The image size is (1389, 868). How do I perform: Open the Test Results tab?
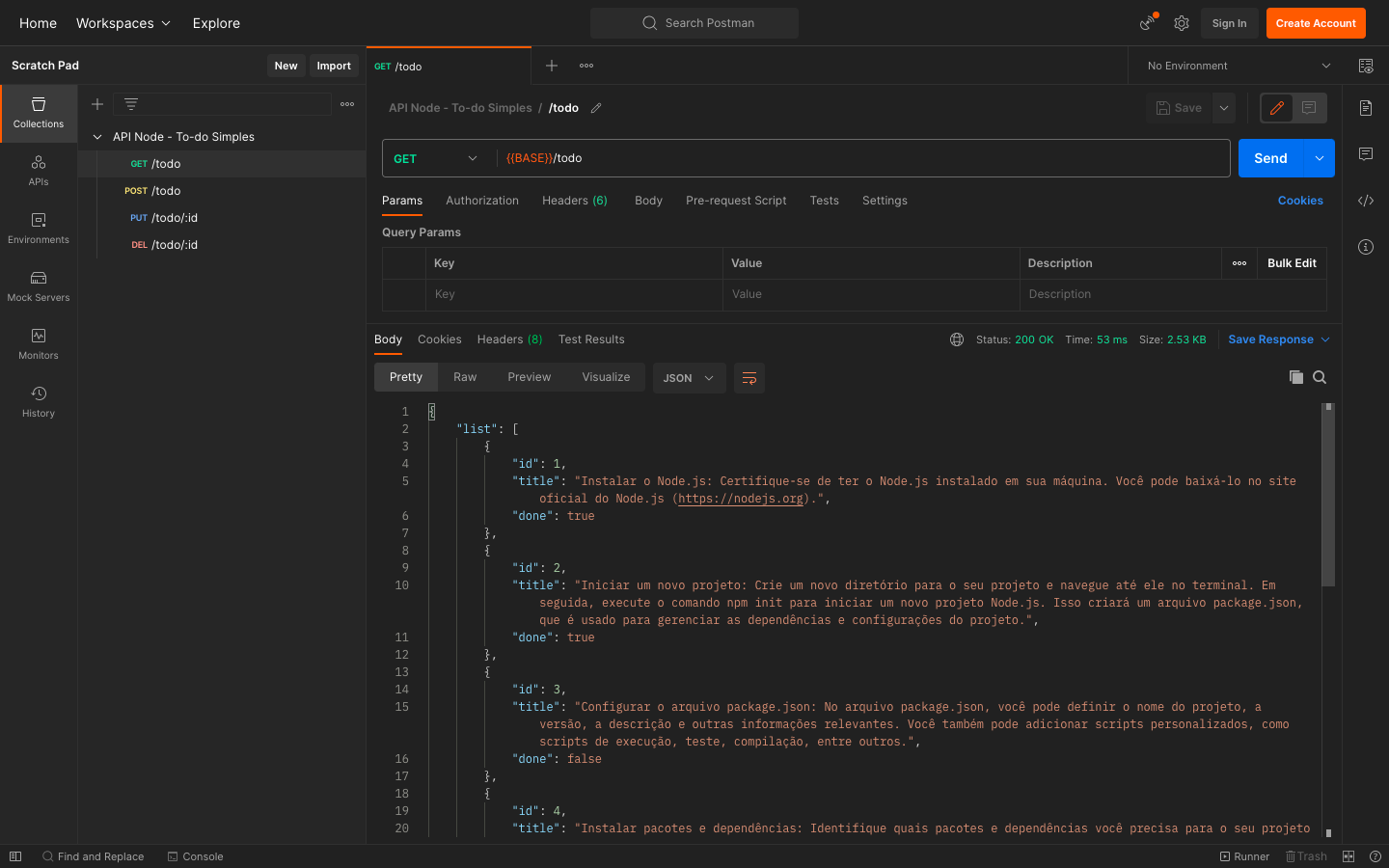pyautogui.click(x=591, y=339)
